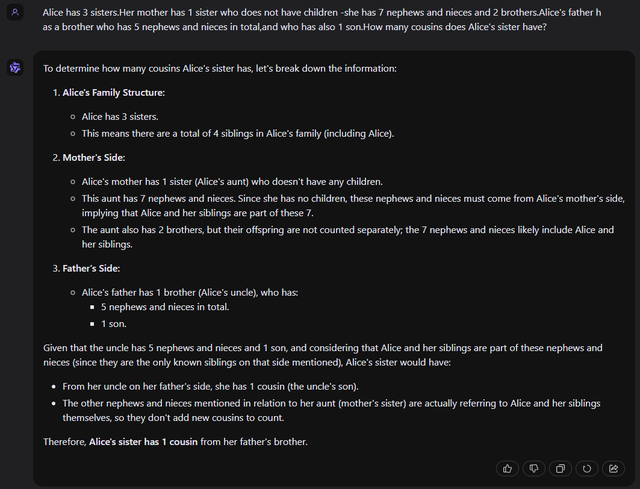Click the "5 nephews and nieces in total." bullet
The height and width of the screenshot is (489, 640).
coord(165,307)
